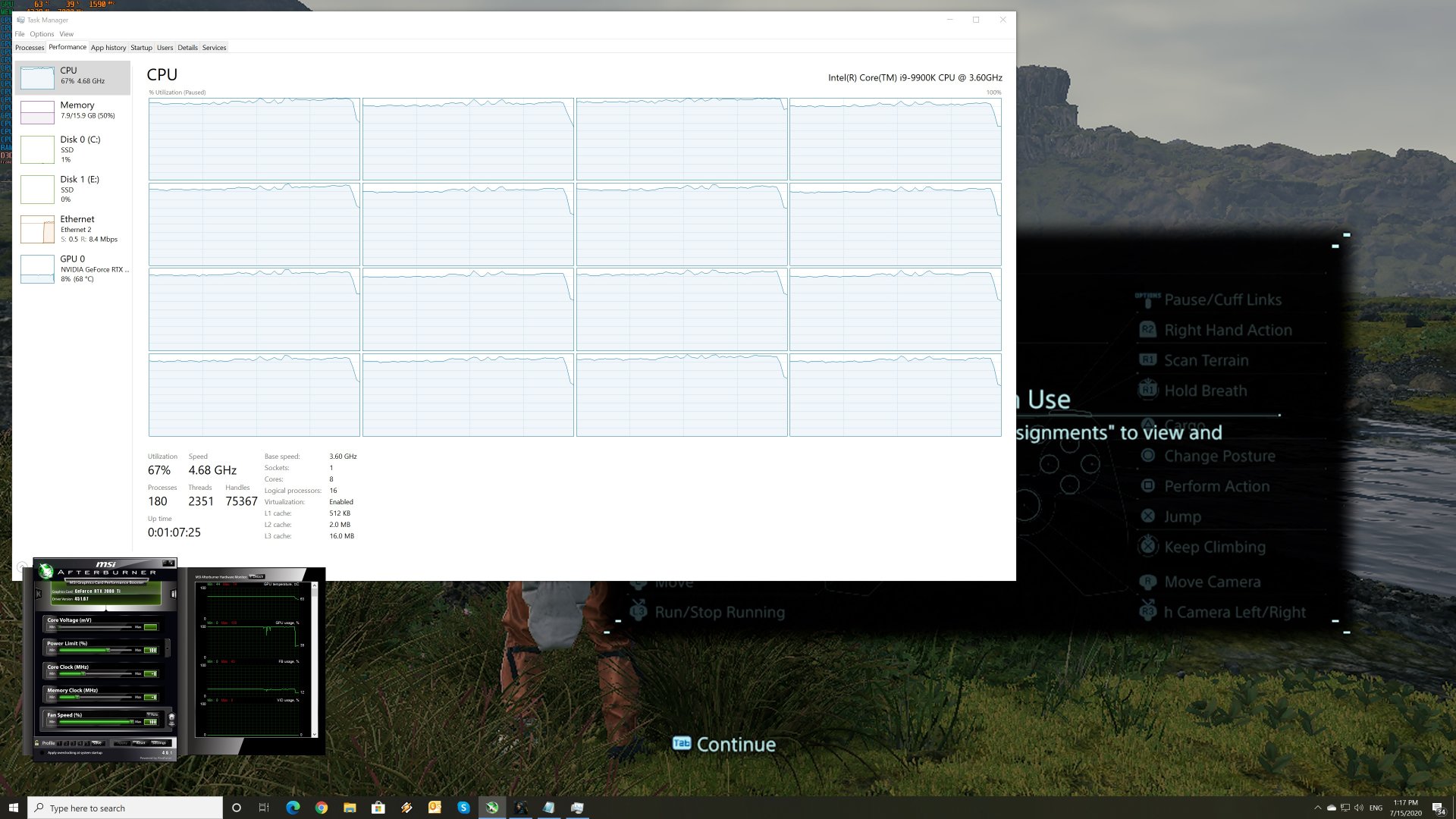The image size is (1456, 819).
Task: Toggle fan speed Auto button
Action: (x=152, y=714)
